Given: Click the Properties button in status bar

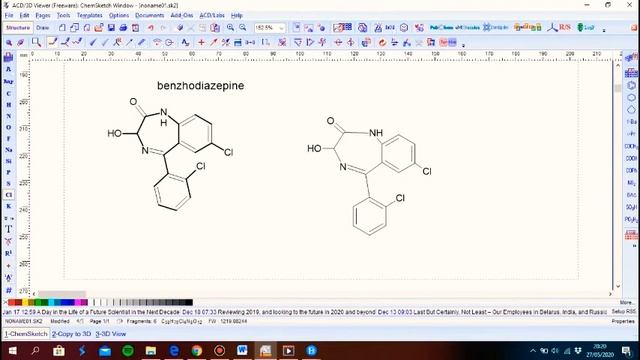Looking at the screenshot, I should pyautogui.click(x=623, y=321).
